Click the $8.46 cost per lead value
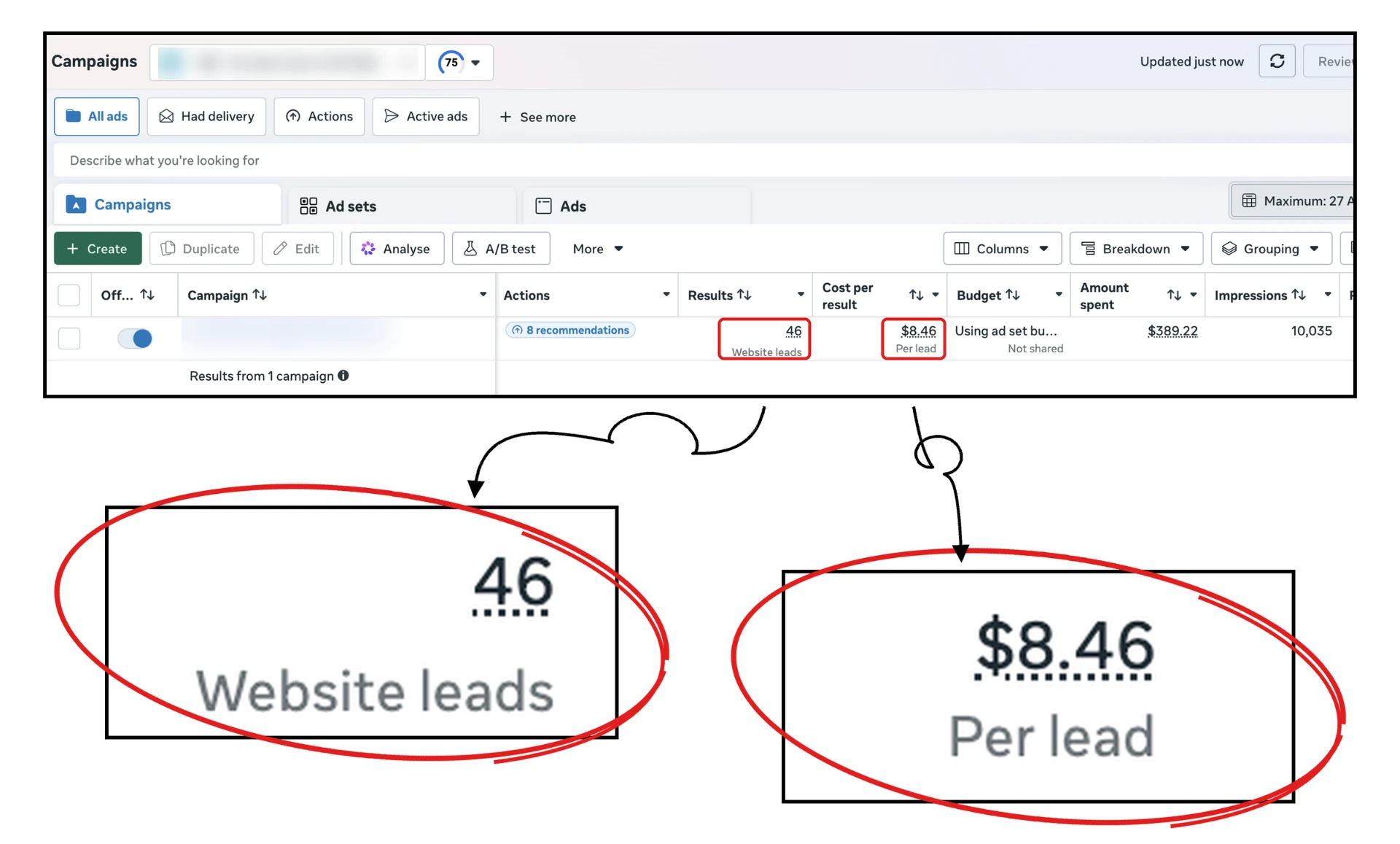 [x=918, y=331]
